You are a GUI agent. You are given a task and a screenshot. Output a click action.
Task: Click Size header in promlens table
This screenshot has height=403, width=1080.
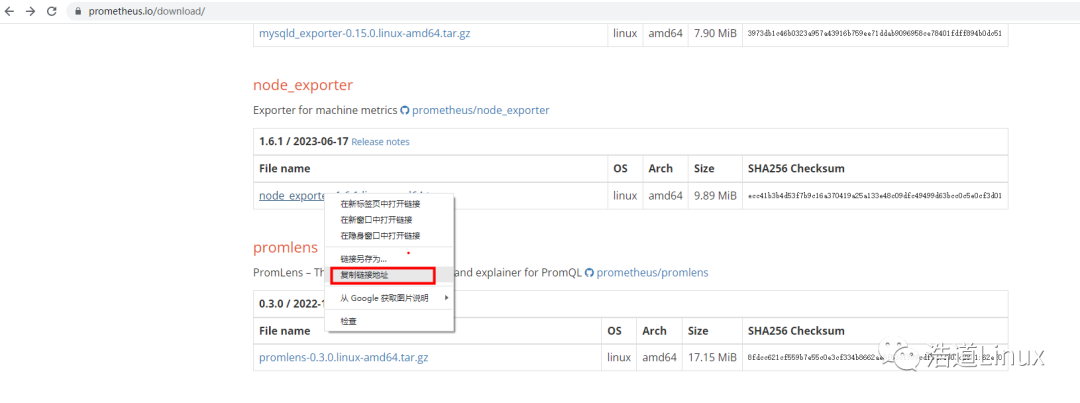pyautogui.click(x=698, y=331)
